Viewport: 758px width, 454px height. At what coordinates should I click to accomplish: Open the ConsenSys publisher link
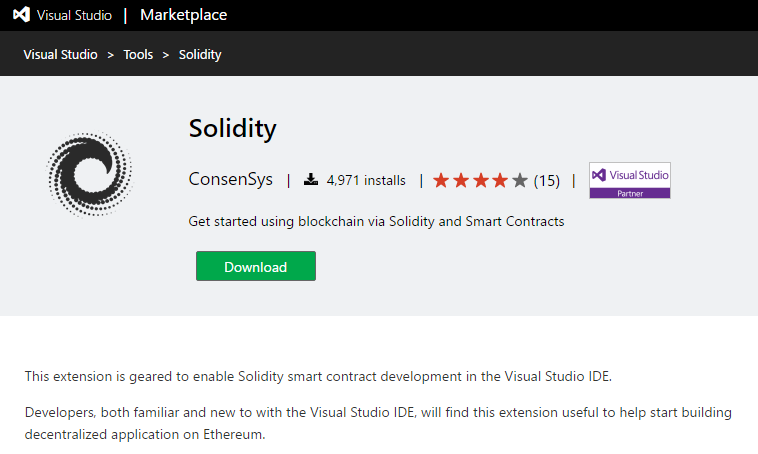pos(230,180)
